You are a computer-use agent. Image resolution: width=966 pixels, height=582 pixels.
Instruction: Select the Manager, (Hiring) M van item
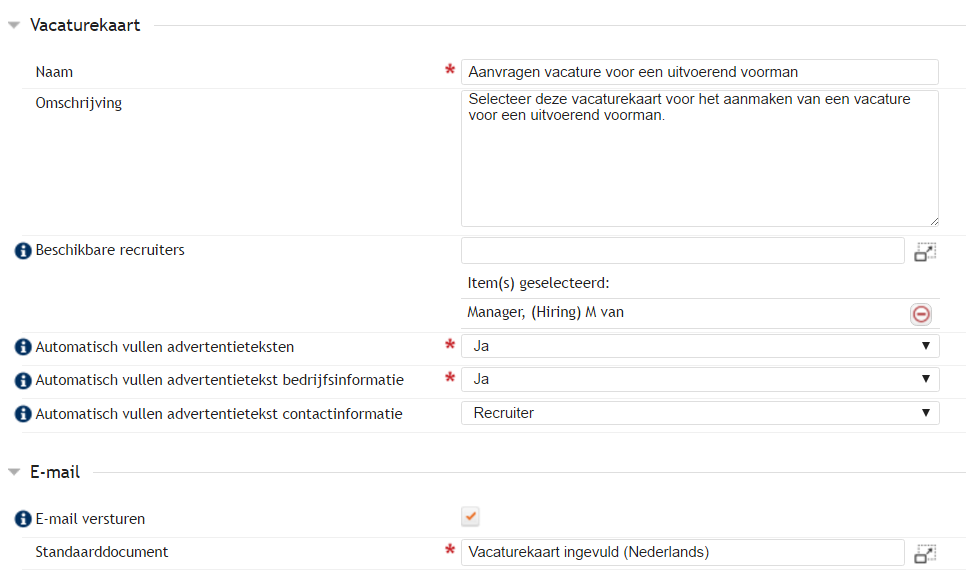pos(545,312)
